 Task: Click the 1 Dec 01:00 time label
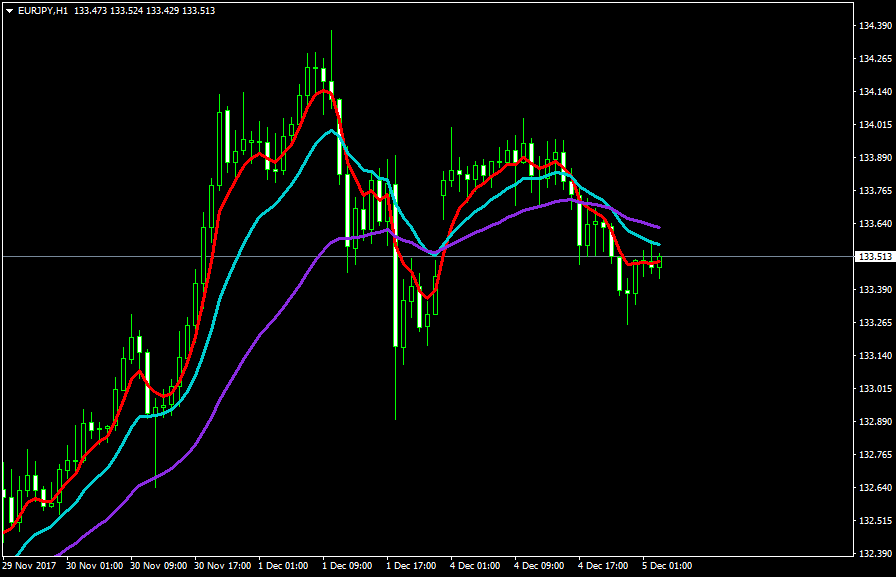(x=283, y=566)
